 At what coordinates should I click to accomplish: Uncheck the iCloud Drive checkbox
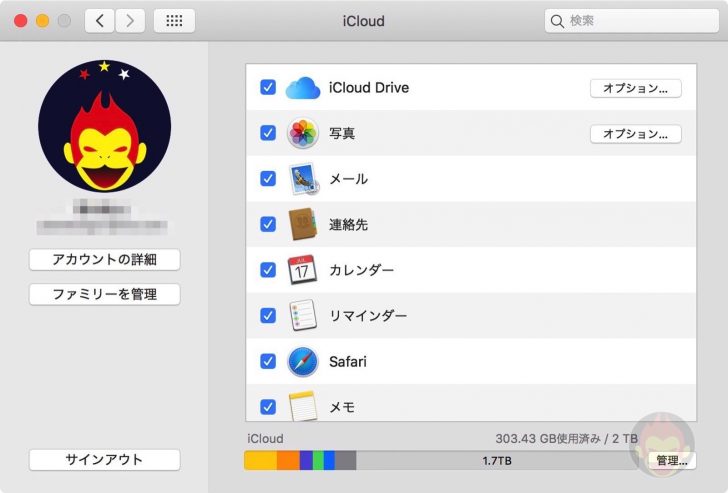point(268,87)
